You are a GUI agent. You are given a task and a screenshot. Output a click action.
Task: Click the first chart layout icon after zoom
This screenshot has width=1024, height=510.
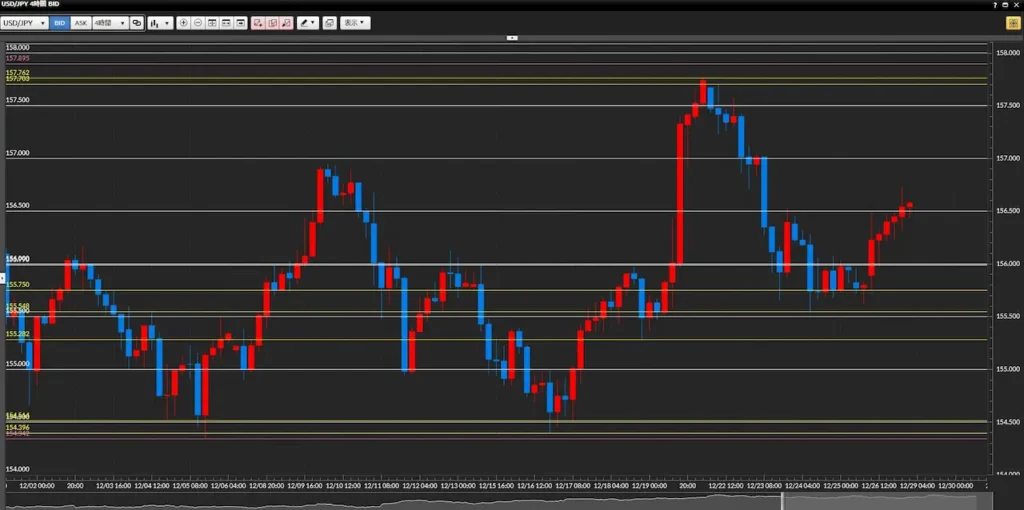(x=212, y=22)
